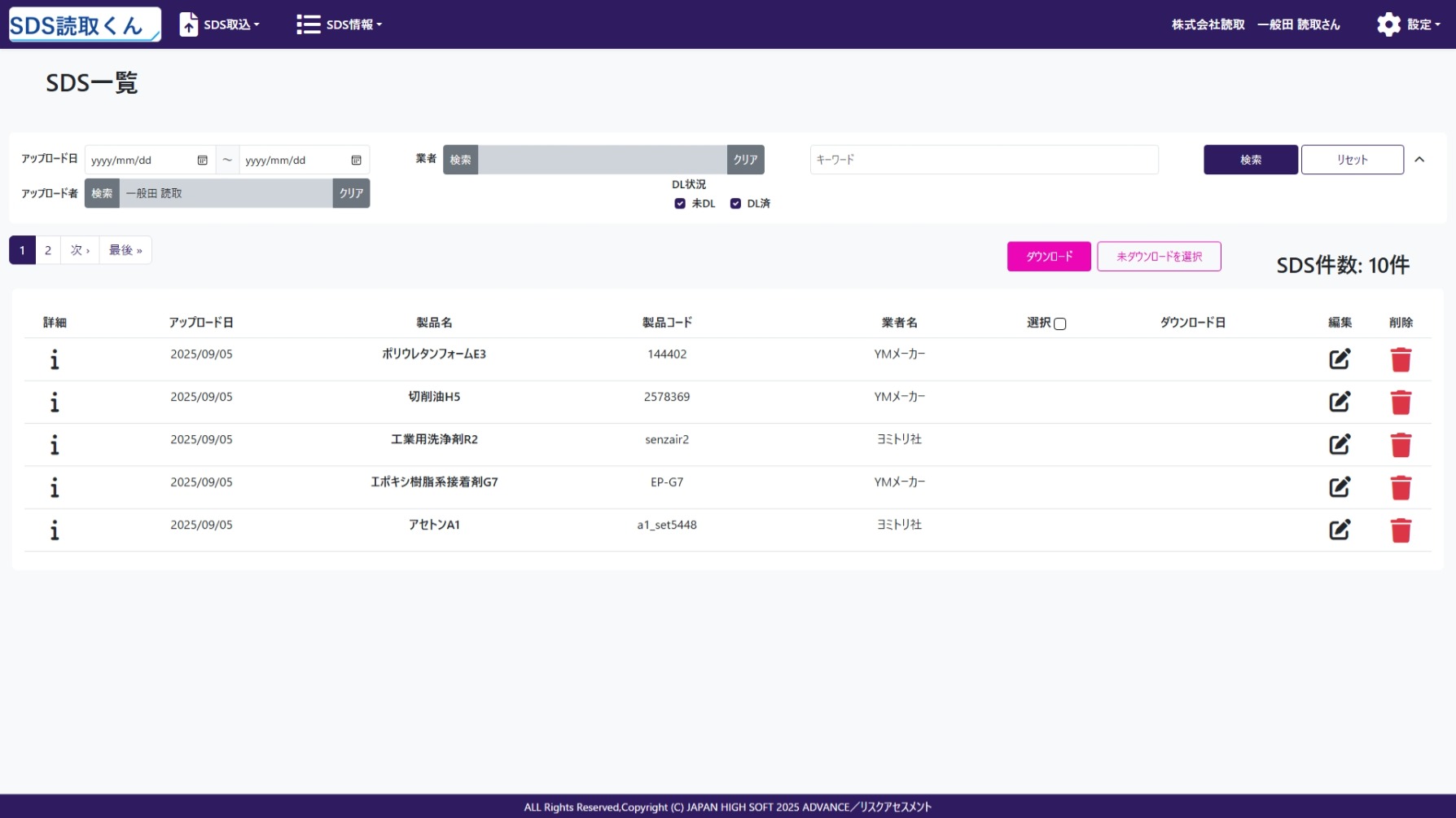Jump to the 最後 page
1456x818 pixels.
coord(125,250)
